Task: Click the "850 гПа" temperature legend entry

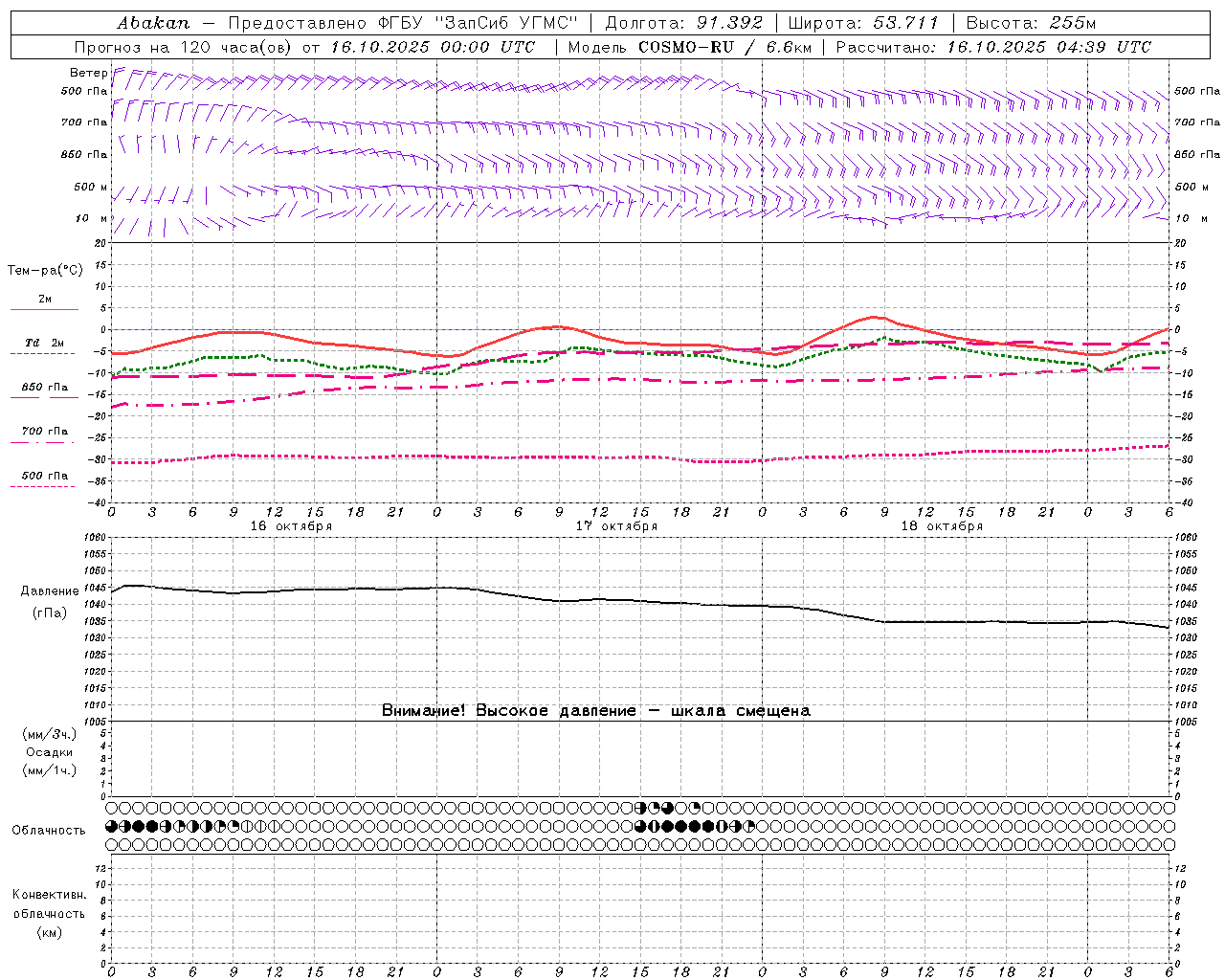Action: coord(45,388)
